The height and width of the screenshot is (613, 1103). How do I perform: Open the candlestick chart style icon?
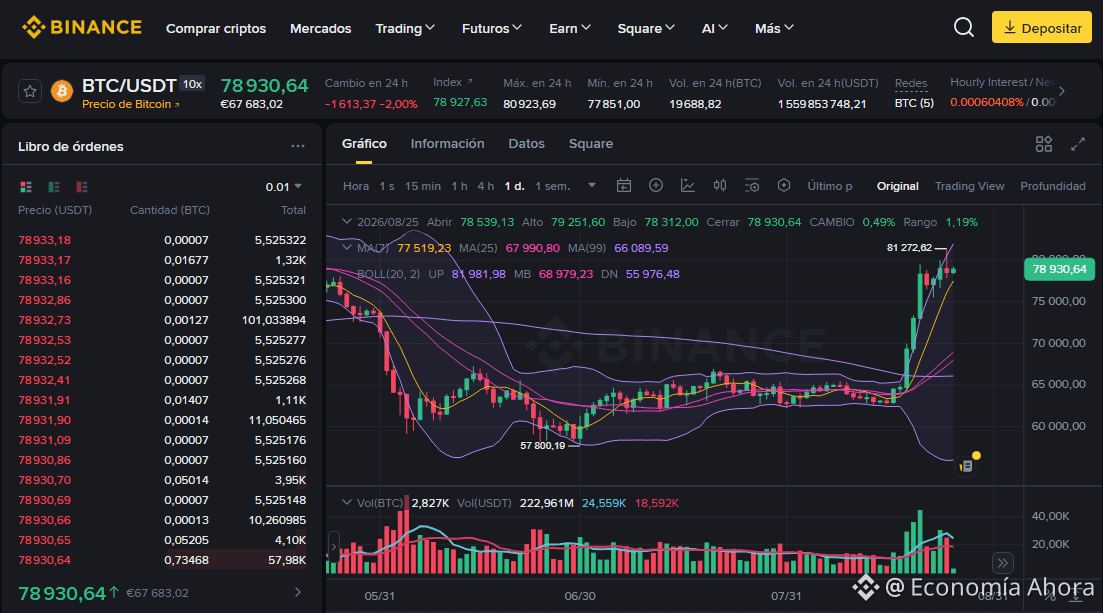pyautogui.click(x=720, y=186)
